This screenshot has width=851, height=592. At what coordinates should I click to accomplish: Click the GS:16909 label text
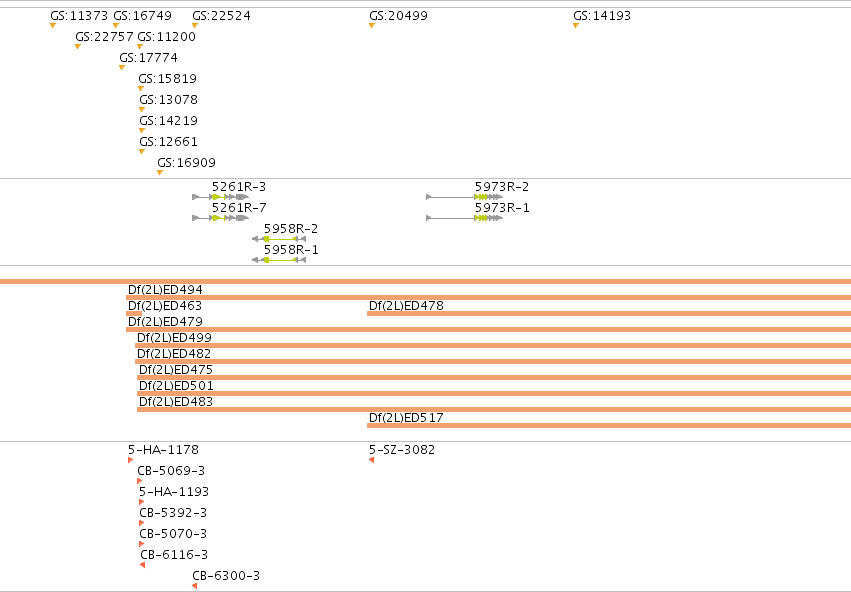point(186,163)
